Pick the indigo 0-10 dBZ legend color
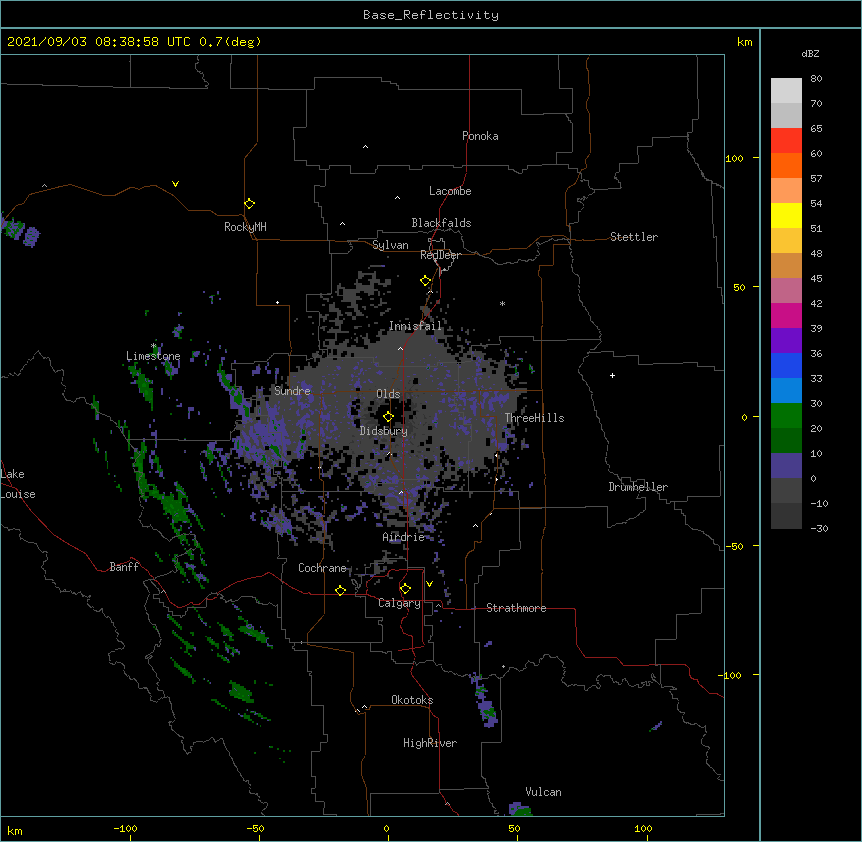 click(x=786, y=466)
